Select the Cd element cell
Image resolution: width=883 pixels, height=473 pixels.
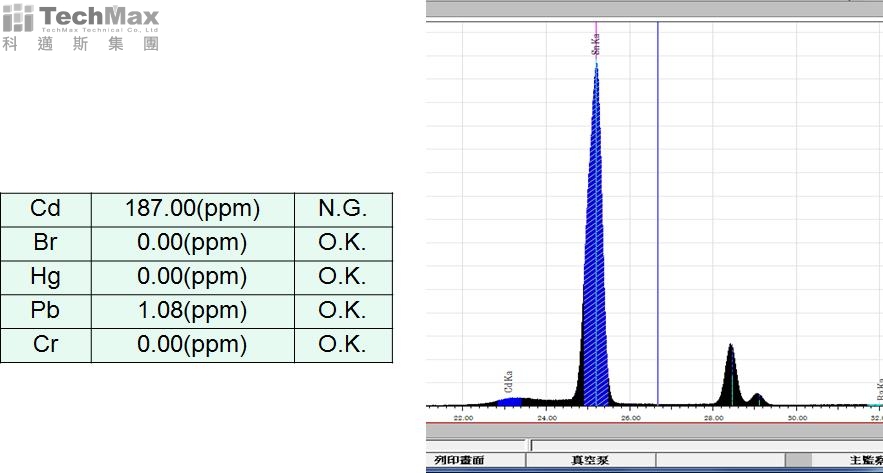(x=46, y=209)
